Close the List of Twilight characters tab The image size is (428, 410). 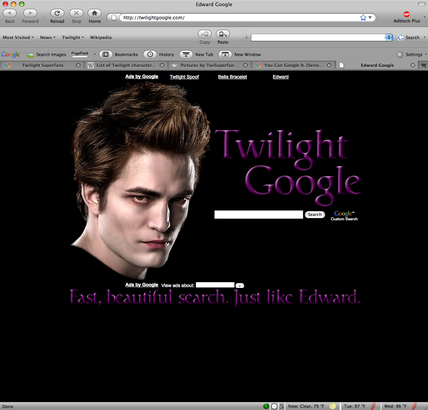coord(162,65)
